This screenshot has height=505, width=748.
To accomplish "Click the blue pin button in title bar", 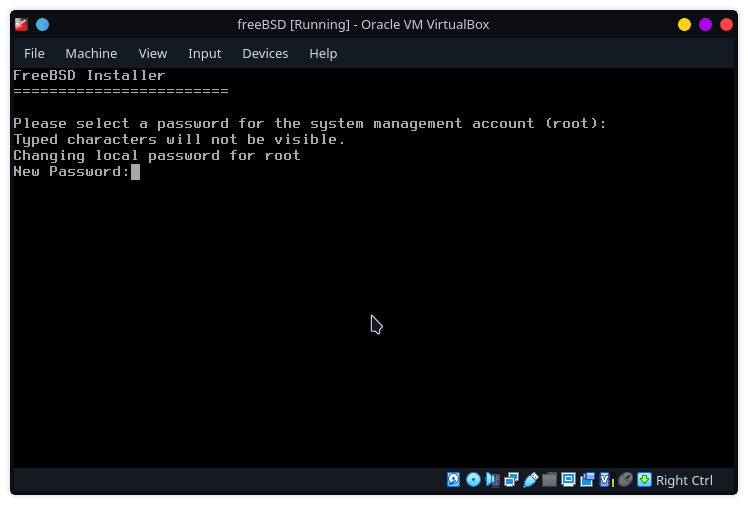I will [42, 24].
